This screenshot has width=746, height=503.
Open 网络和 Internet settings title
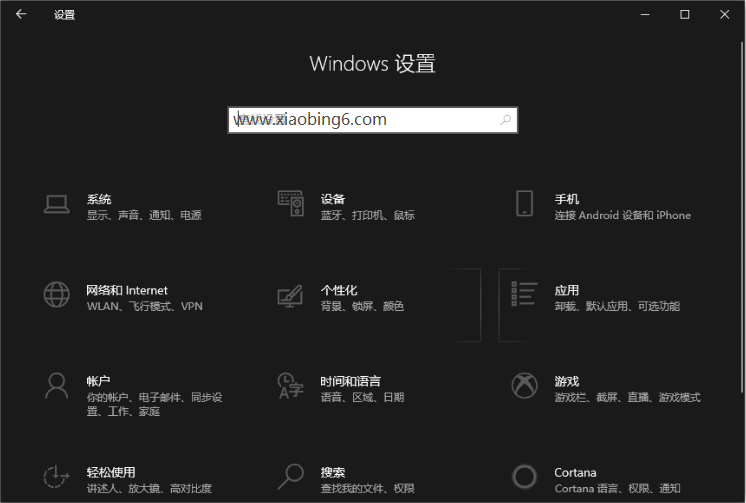(127, 290)
